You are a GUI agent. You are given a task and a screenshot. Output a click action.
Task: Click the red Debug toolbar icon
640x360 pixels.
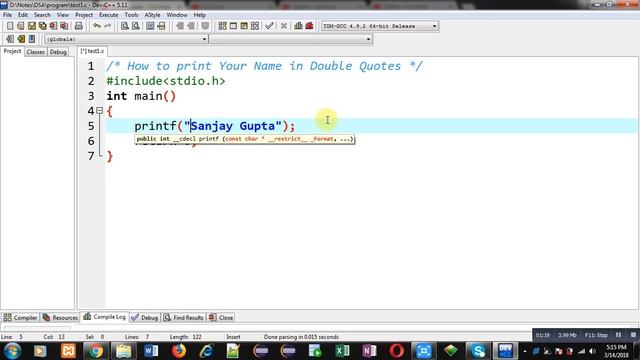[309, 26]
